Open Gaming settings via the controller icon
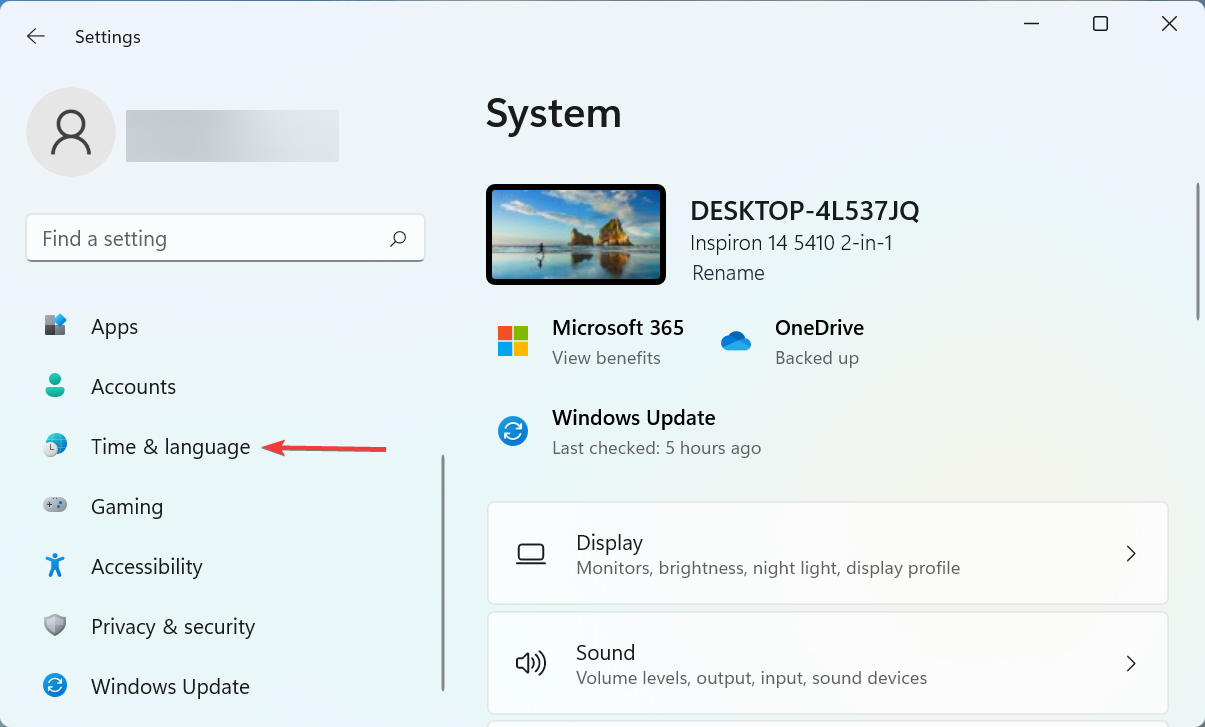This screenshot has width=1205, height=727. [55, 506]
